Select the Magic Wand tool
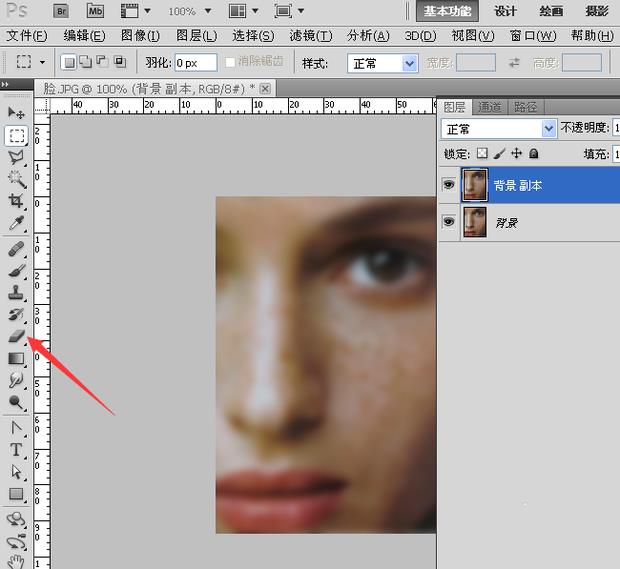 pos(17,178)
